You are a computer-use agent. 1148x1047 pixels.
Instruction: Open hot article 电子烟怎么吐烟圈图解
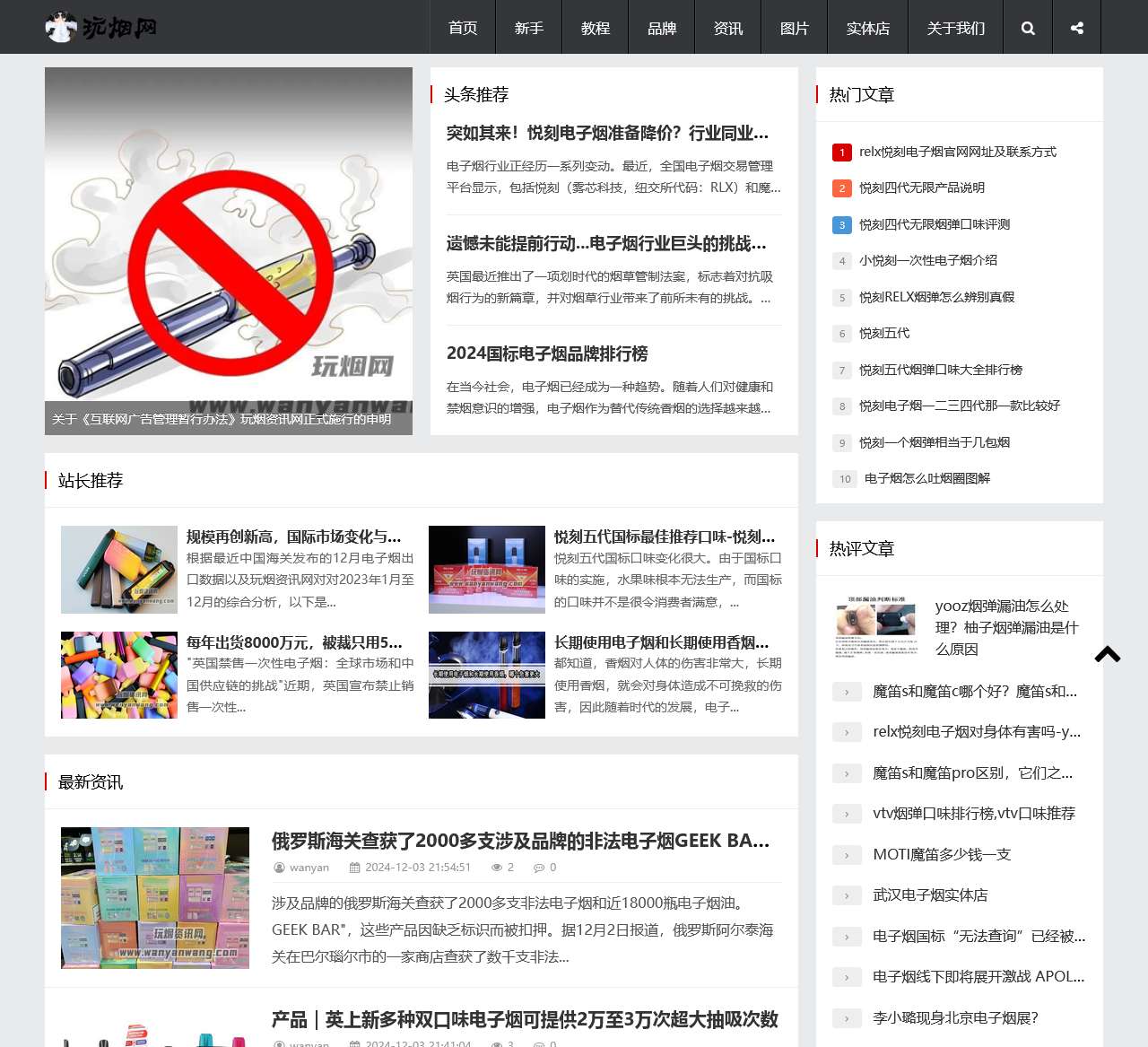coord(927,478)
